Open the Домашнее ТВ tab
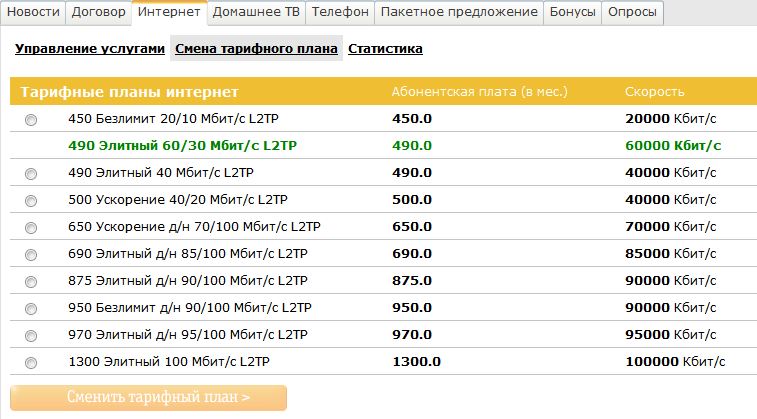 coord(257,12)
